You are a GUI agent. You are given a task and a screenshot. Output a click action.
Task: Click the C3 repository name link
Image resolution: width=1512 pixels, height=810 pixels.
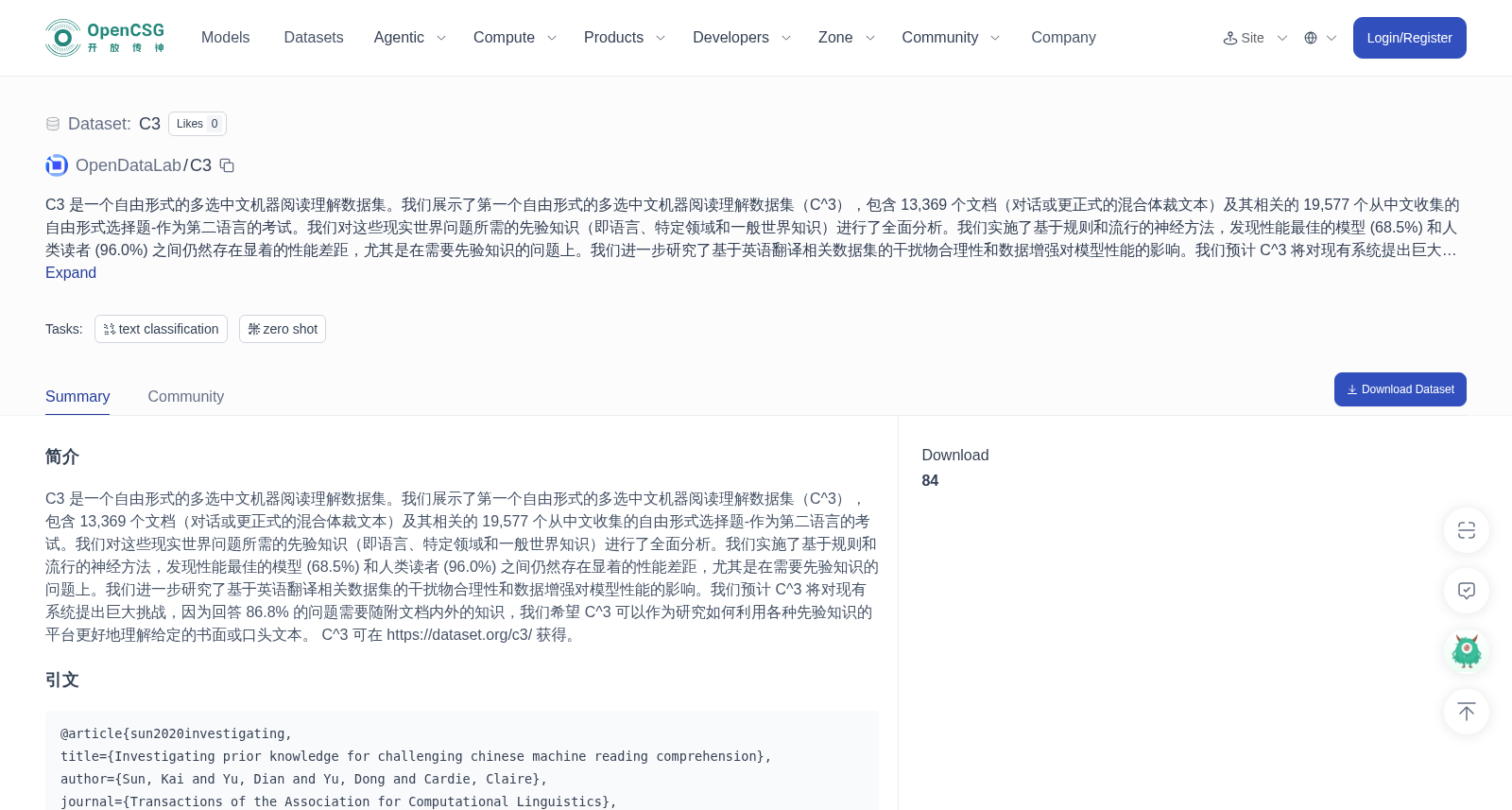point(200,165)
